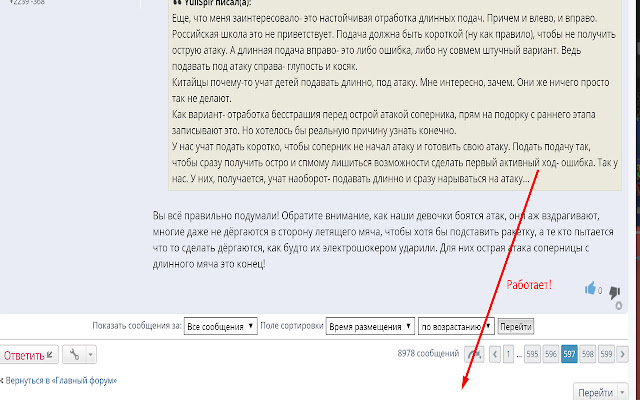This screenshot has width=640, height=400.
Task: Open the 'по возрастанию' order dropdown
Action: pyautogui.click(x=456, y=326)
